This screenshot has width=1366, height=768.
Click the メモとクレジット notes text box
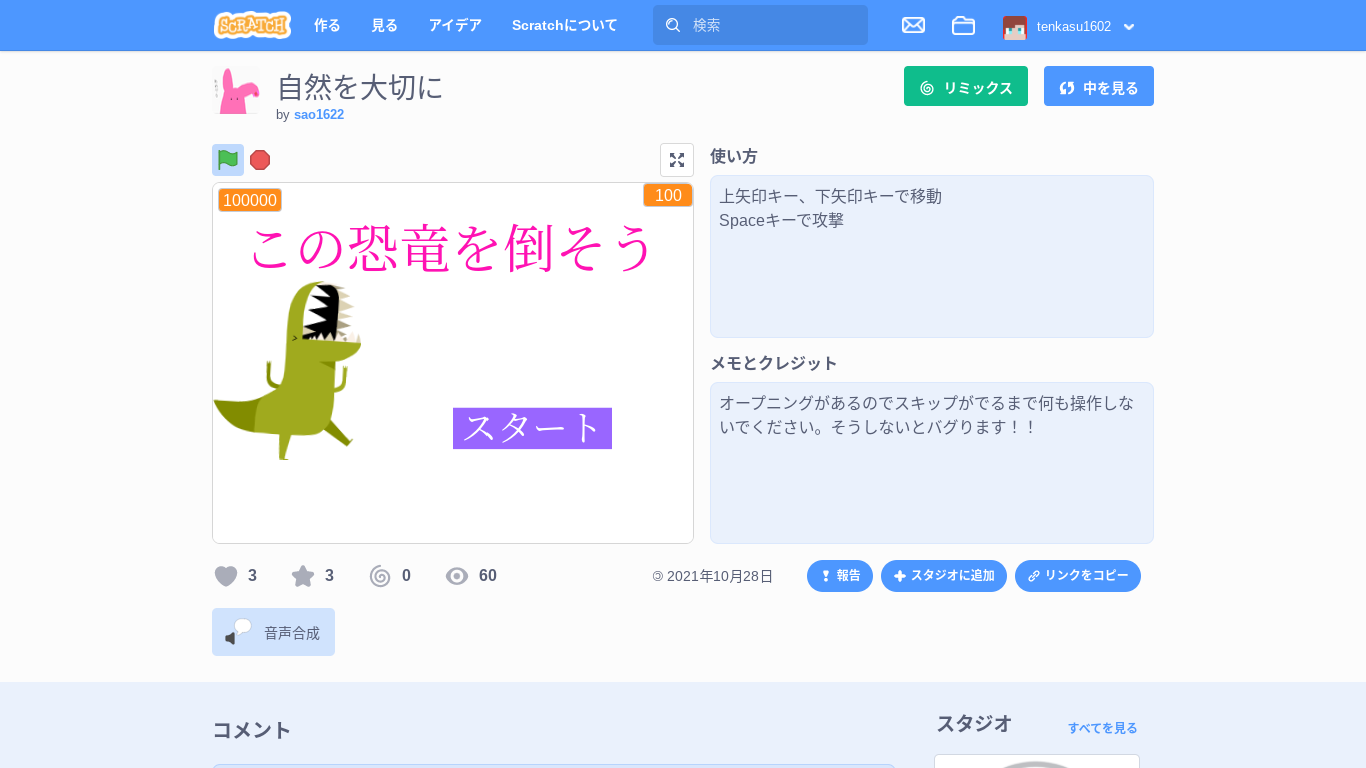tap(932, 463)
